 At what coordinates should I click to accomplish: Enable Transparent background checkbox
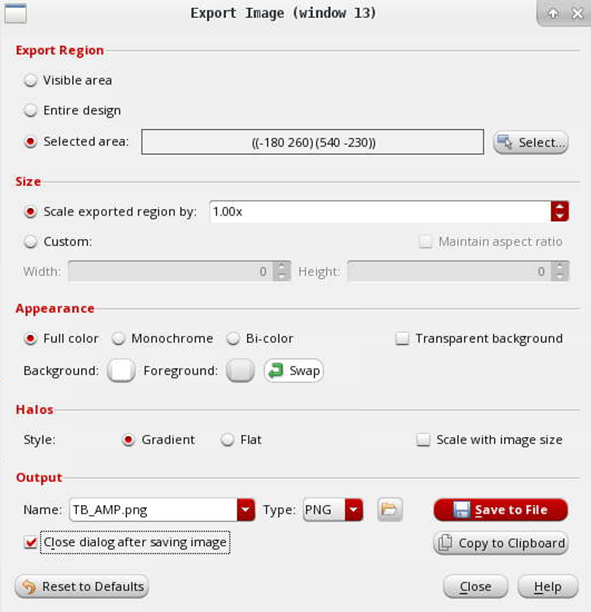coord(402,338)
